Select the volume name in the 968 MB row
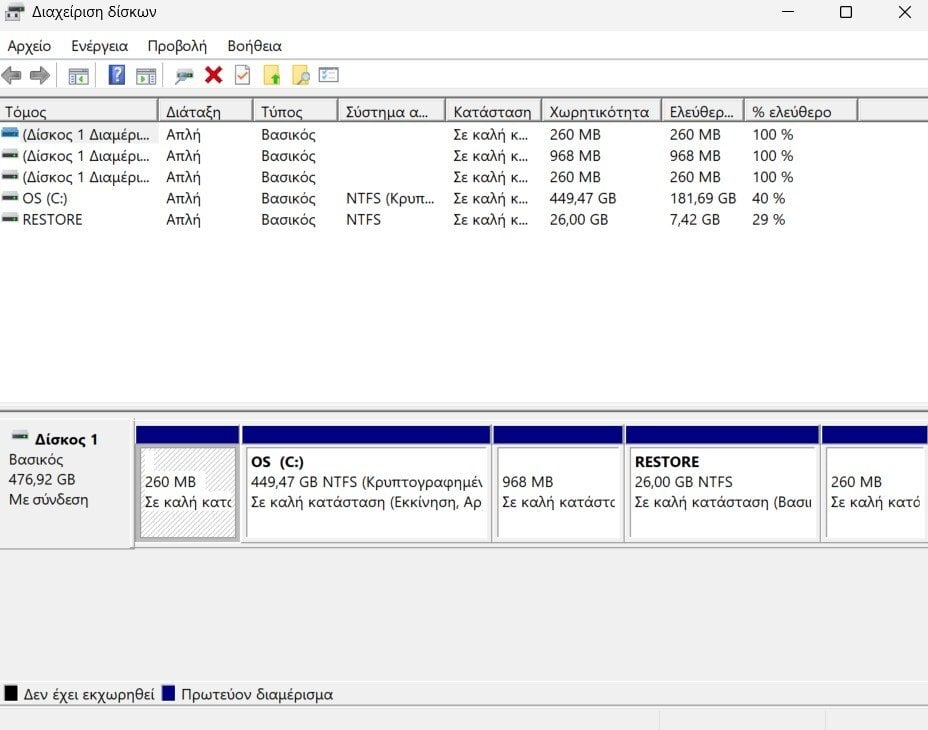 86,156
